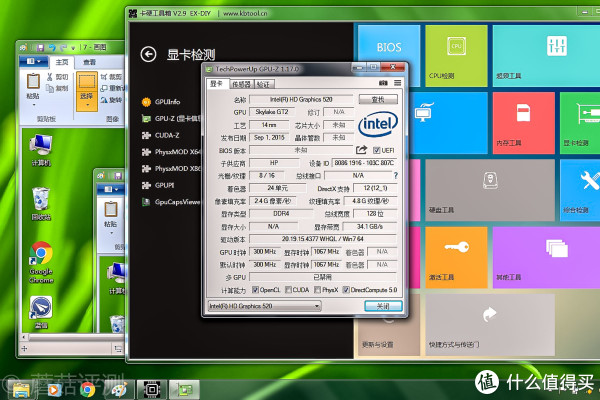Open the blue Paint file menu dropdown
Screen dimensions: 600x400
point(34,61)
